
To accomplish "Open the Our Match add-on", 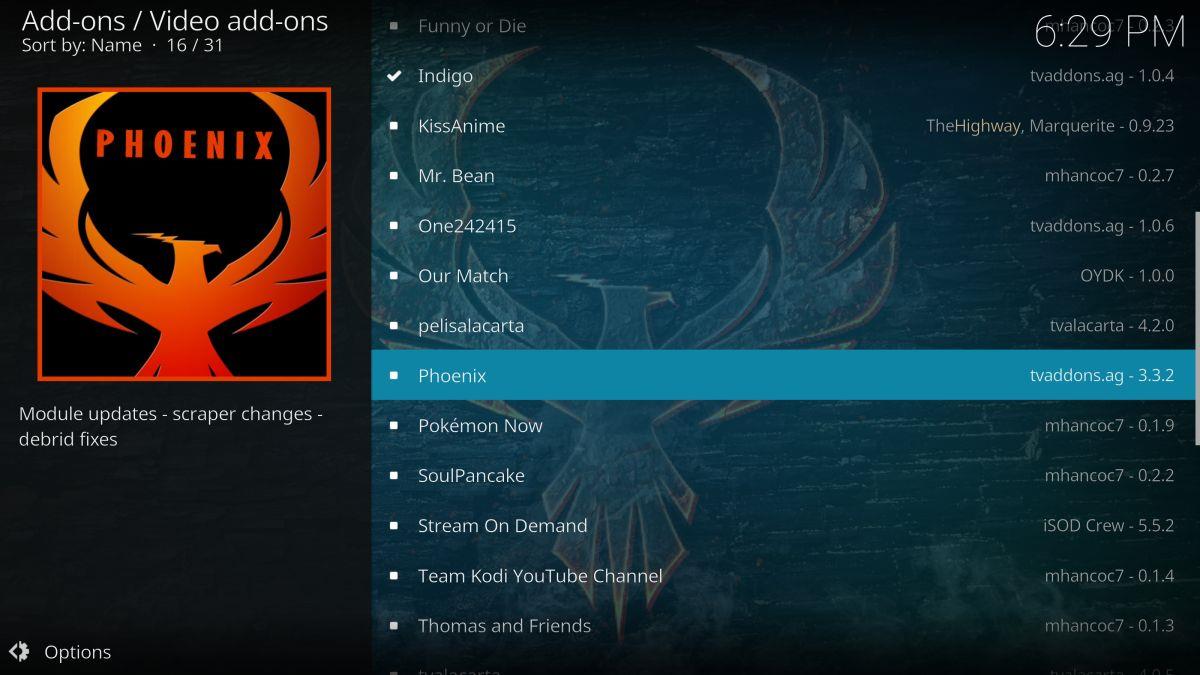I will tap(785, 275).
